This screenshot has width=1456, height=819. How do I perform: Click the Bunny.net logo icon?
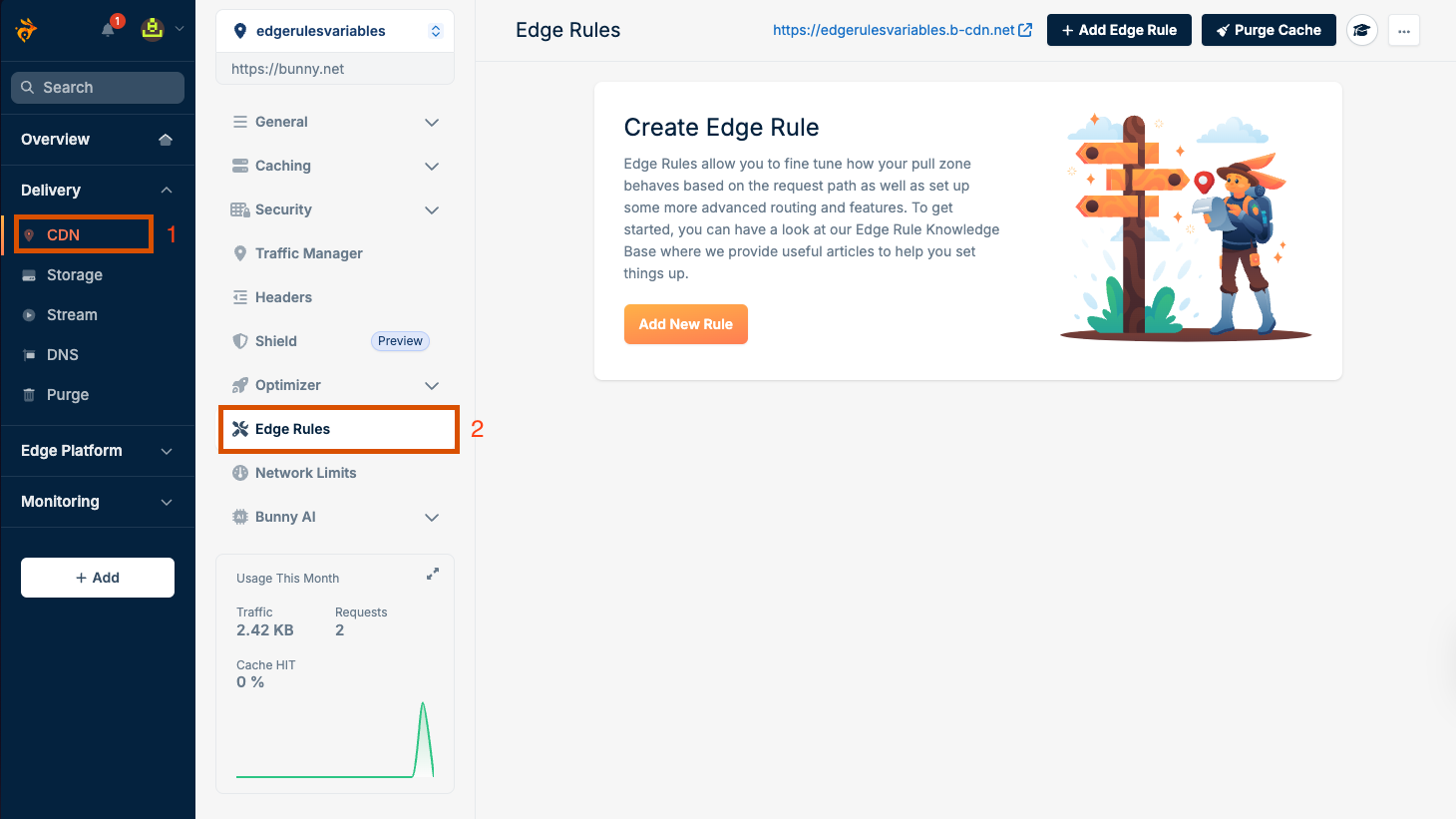point(24,29)
